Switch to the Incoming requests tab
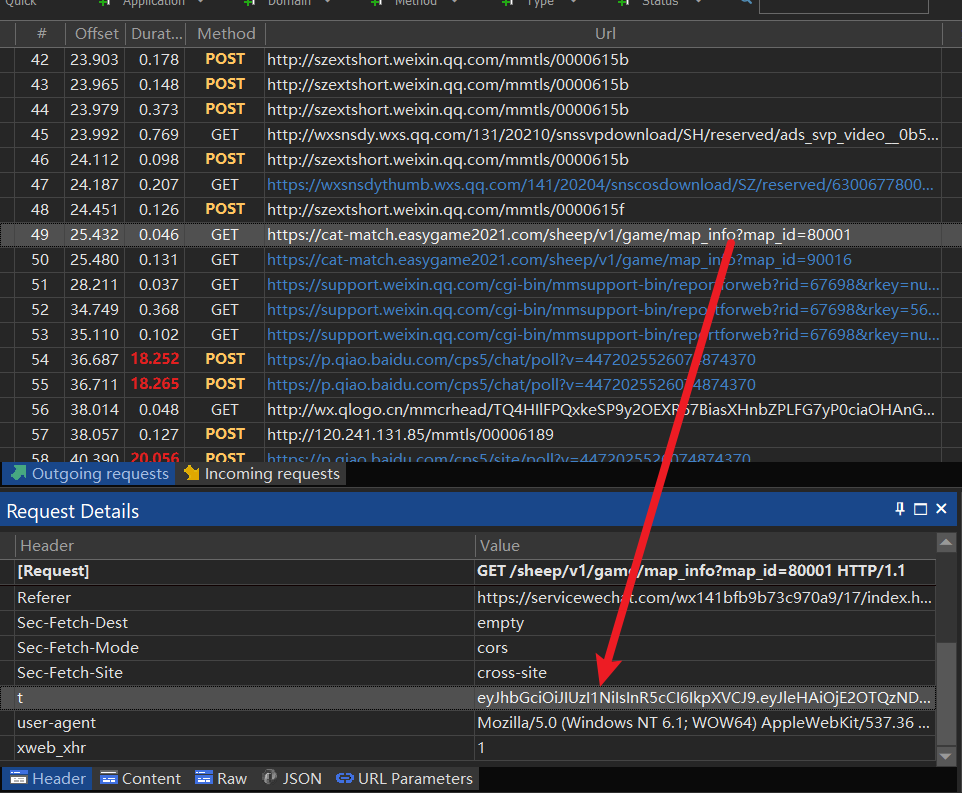 pos(262,474)
